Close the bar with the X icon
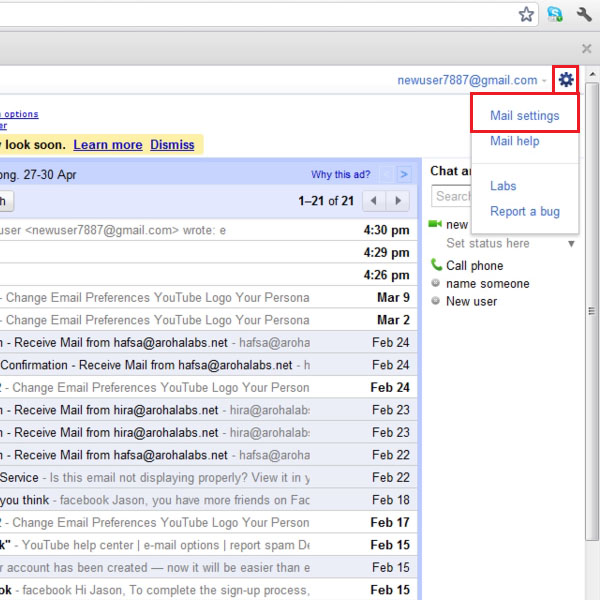The height and width of the screenshot is (600, 600). tap(586, 49)
